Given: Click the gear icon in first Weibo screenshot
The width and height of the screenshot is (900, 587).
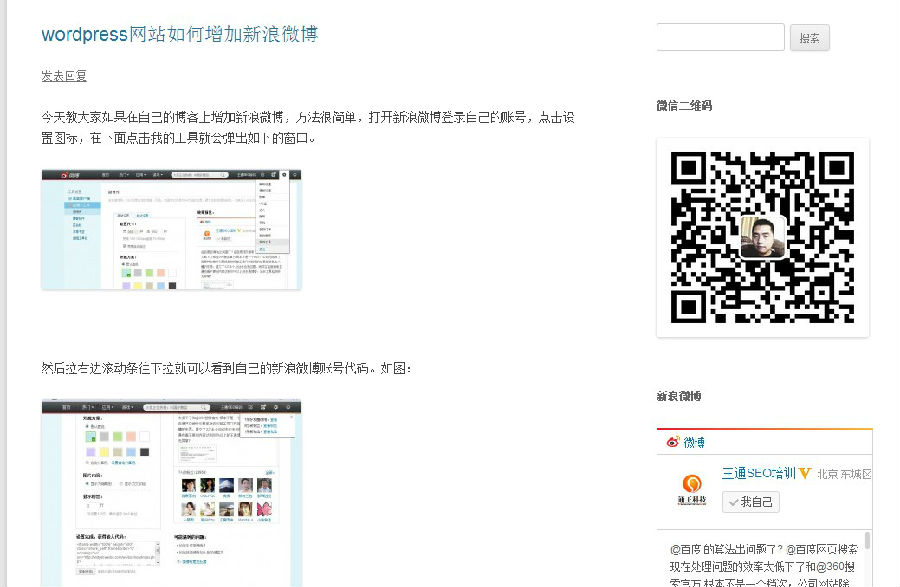Looking at the screenshot, I should [x=284, y=174].
